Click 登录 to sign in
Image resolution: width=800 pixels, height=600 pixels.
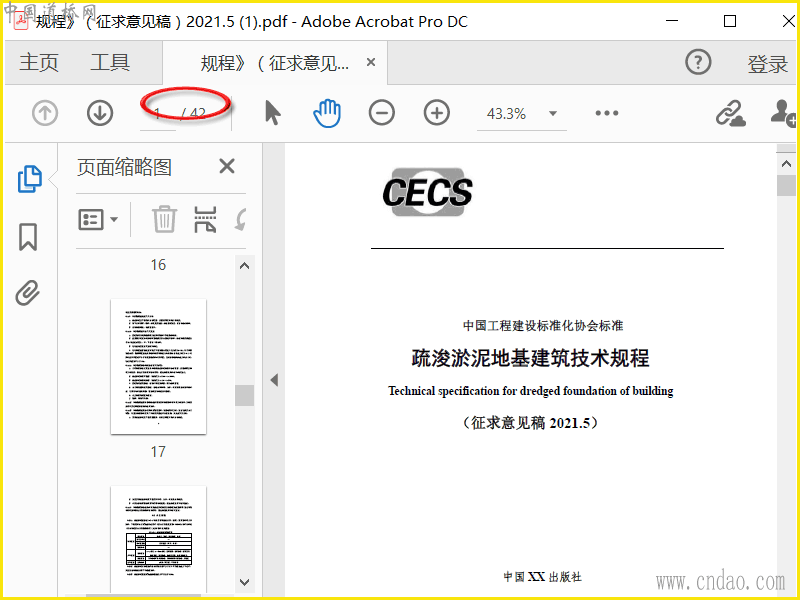[768, 64]
